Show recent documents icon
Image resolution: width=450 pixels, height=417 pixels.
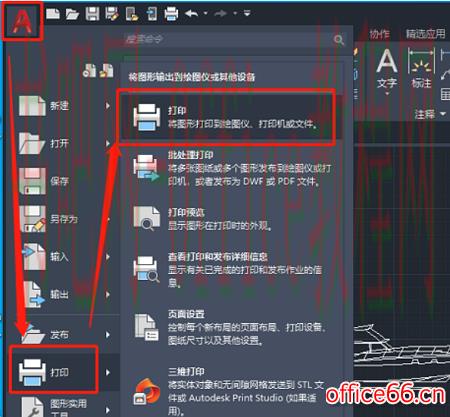(89, 70)
